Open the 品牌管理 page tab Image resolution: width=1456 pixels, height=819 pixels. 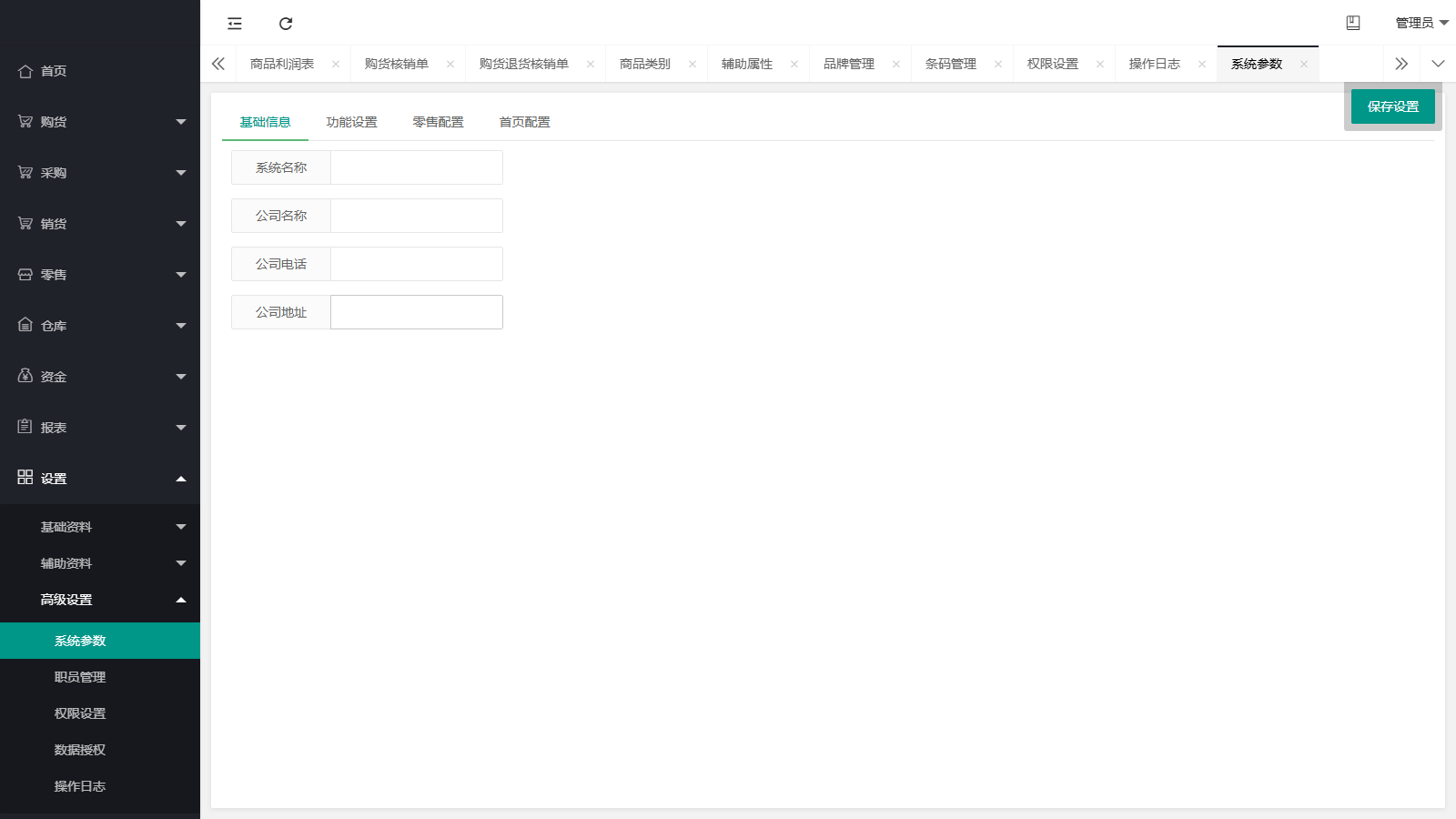[x=848, y=64]
